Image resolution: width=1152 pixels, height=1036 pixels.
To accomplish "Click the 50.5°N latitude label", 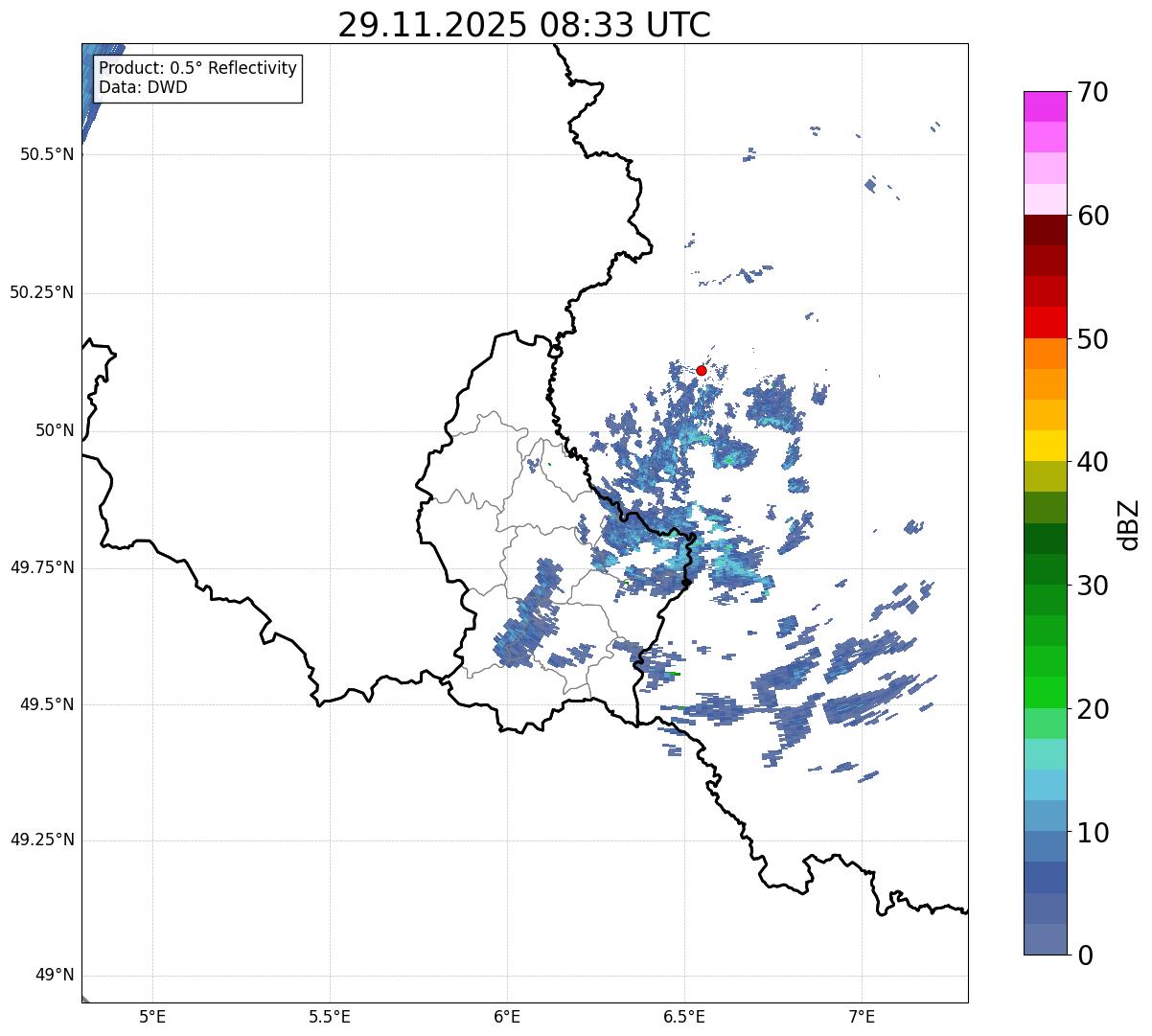I will click(x=47, y=154).
